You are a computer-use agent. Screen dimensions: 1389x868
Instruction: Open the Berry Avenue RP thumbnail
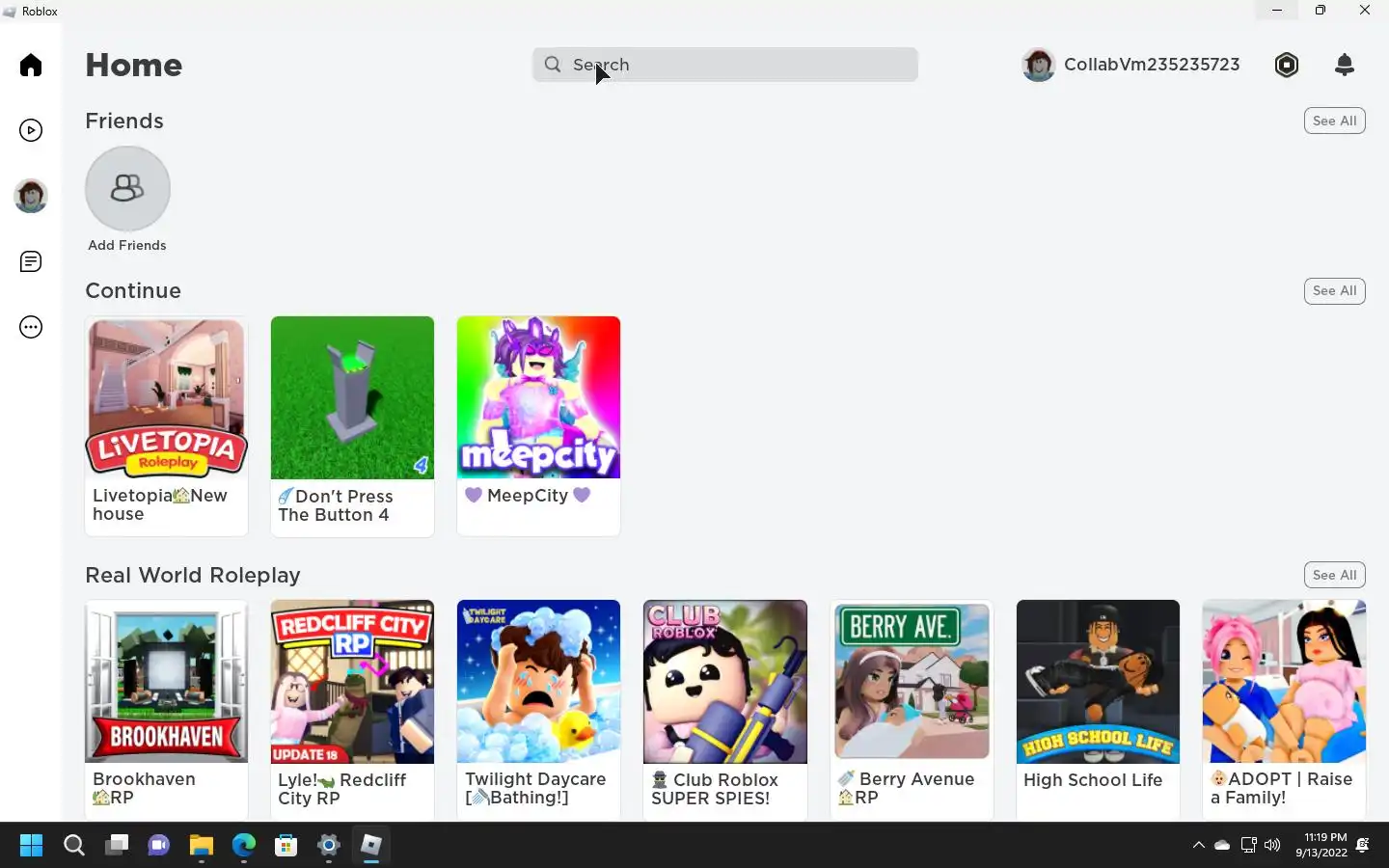point(912,681)
